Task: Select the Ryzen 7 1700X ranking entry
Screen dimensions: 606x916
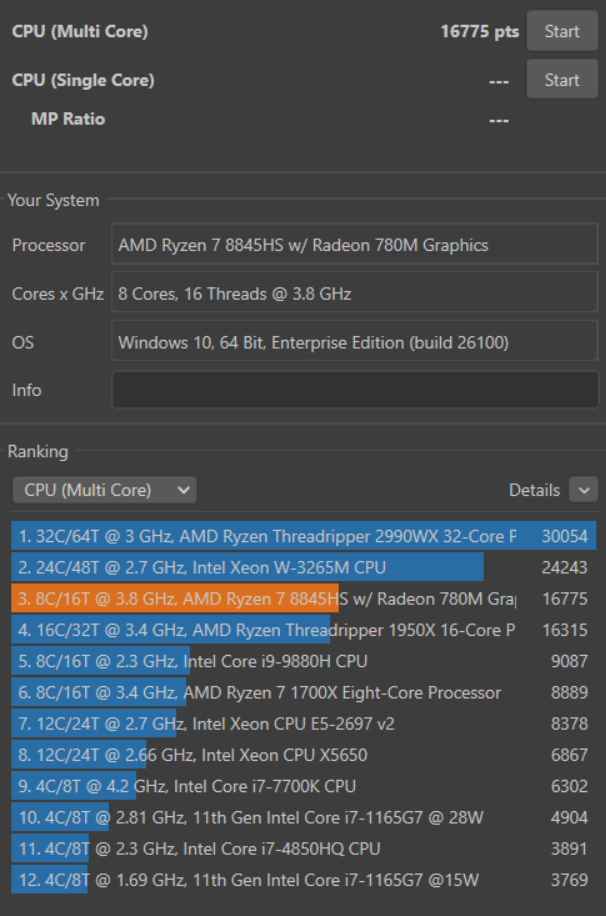Action: [x=300, y=692]
